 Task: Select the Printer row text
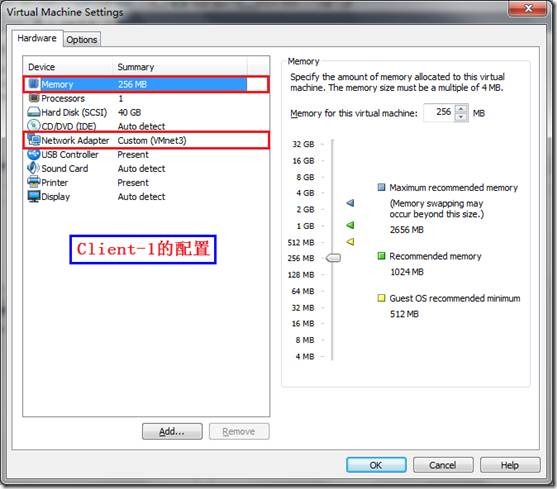click(55, 183)
